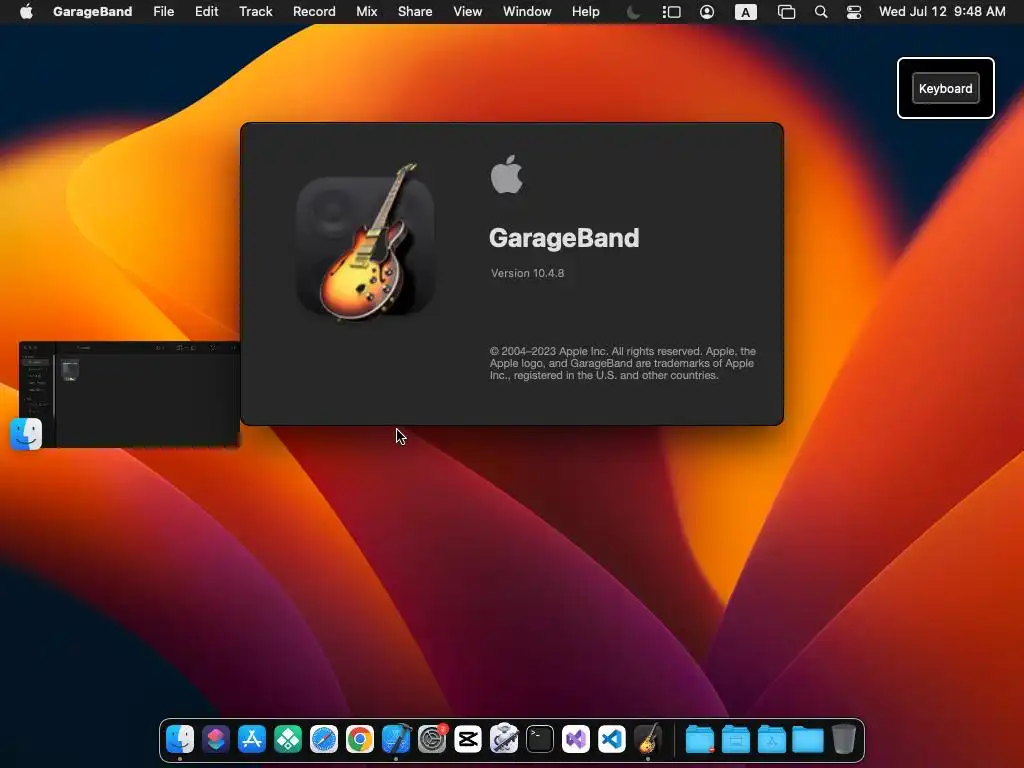Open blue Visual Studio Code icon
Image resolution: width=1024 pixels, height=768 pixels.
[x=612, y=739]
